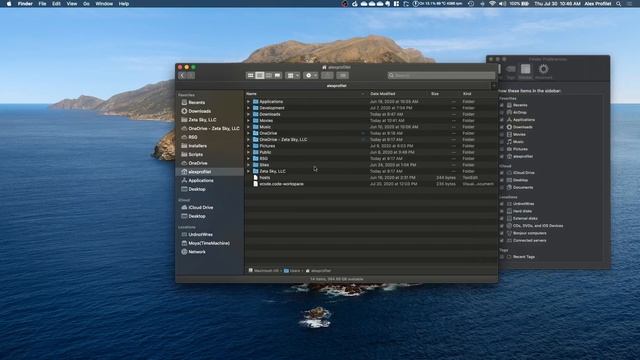Toggle Bonjour computers checkbox in Preferences
640x360 pixels.
tap(502, 233)
